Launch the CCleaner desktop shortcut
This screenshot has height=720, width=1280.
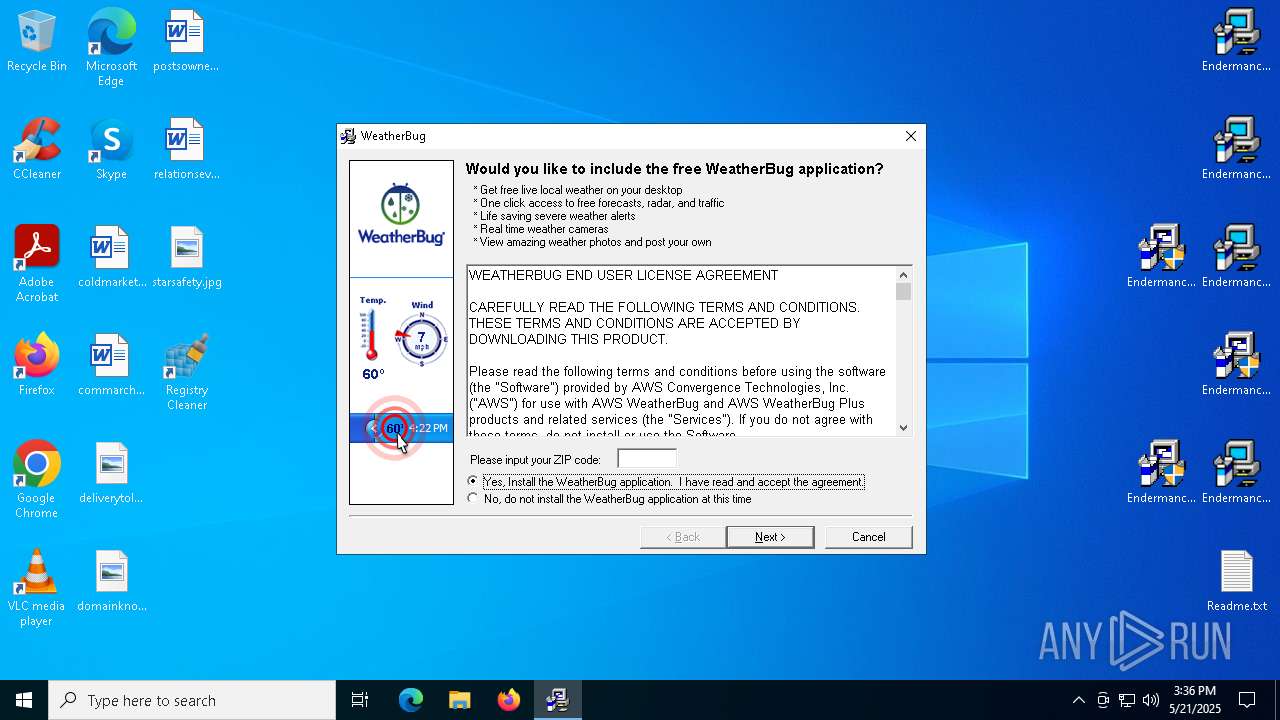[x=36, y=150]
